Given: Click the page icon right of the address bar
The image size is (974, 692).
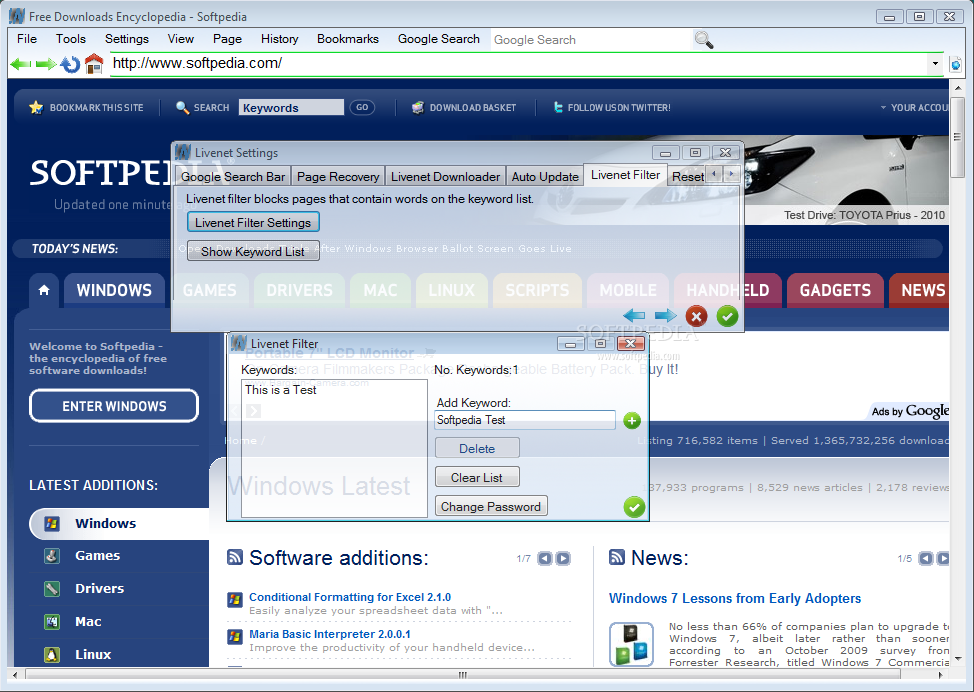Looking at the screenshot, I should (956, 64).
